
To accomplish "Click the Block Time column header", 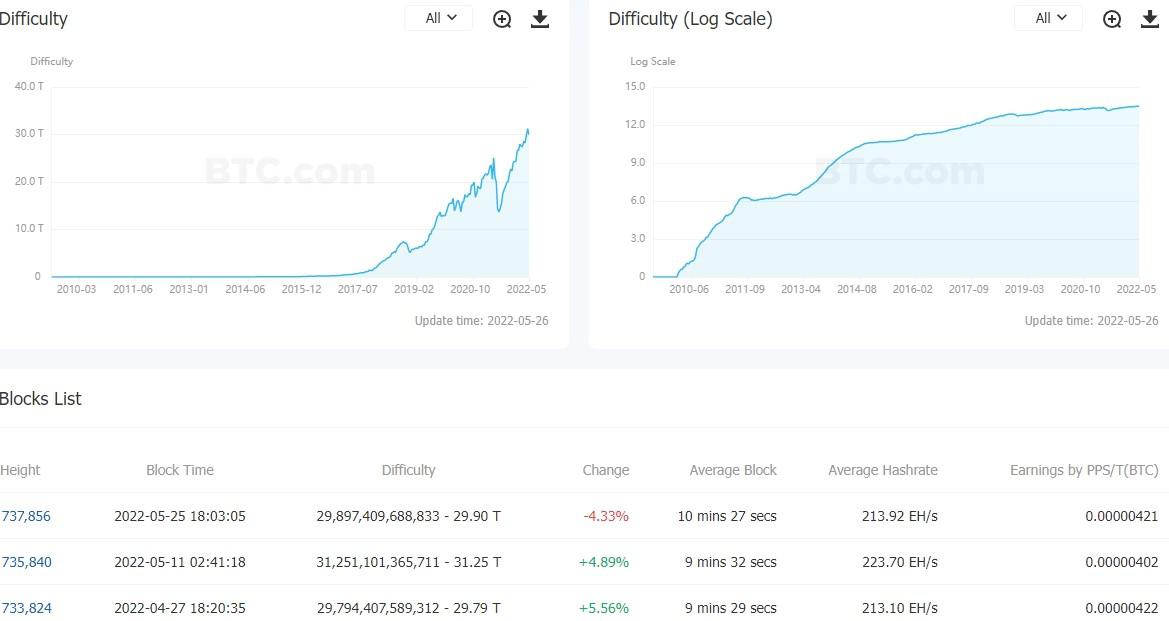I will 180,470.
